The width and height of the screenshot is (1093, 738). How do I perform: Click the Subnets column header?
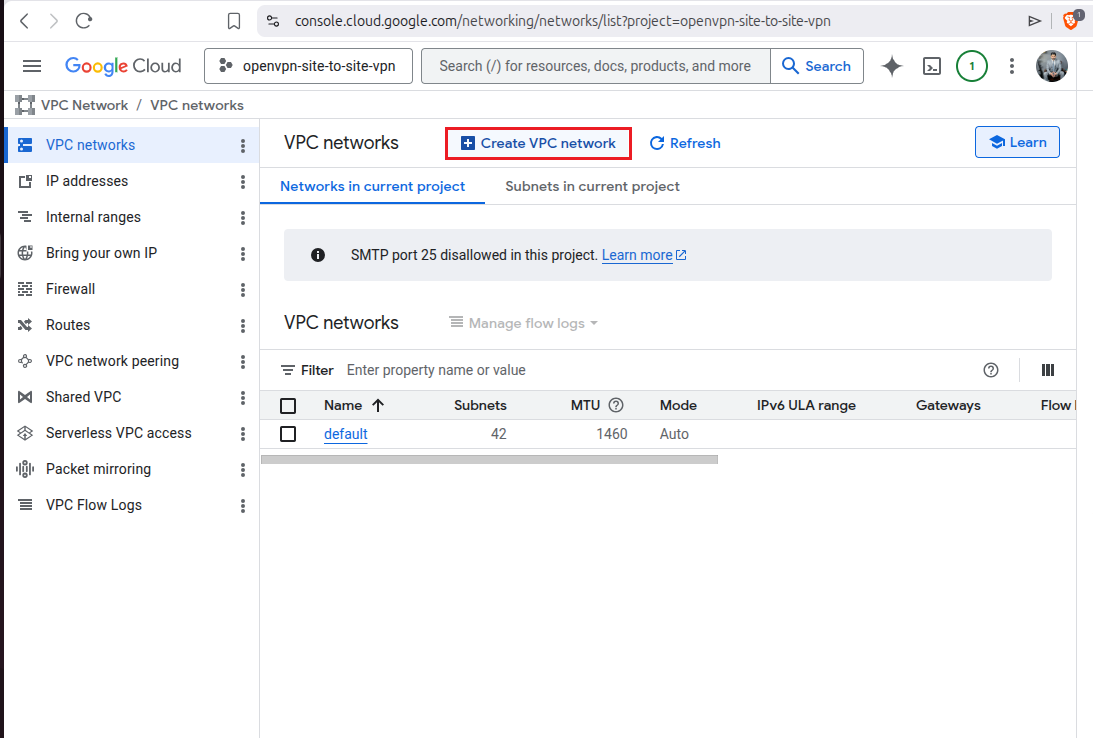(480, 406)
